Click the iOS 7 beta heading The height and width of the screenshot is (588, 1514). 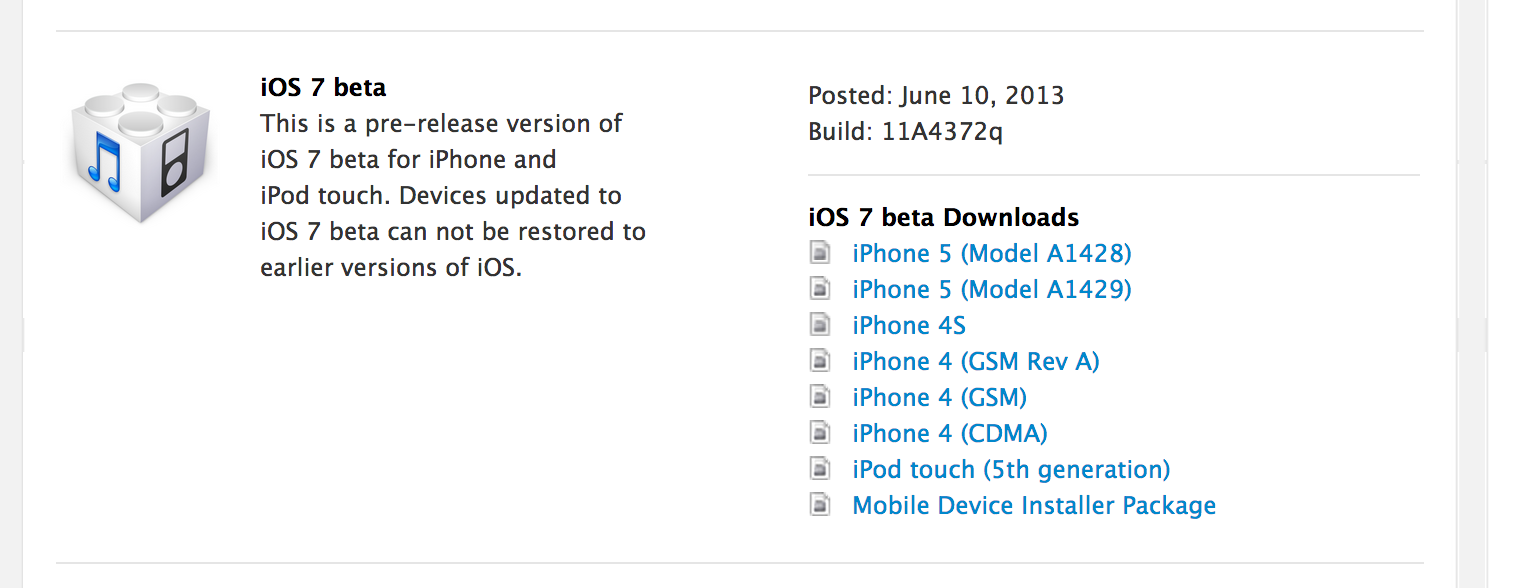tap(322, 87)
